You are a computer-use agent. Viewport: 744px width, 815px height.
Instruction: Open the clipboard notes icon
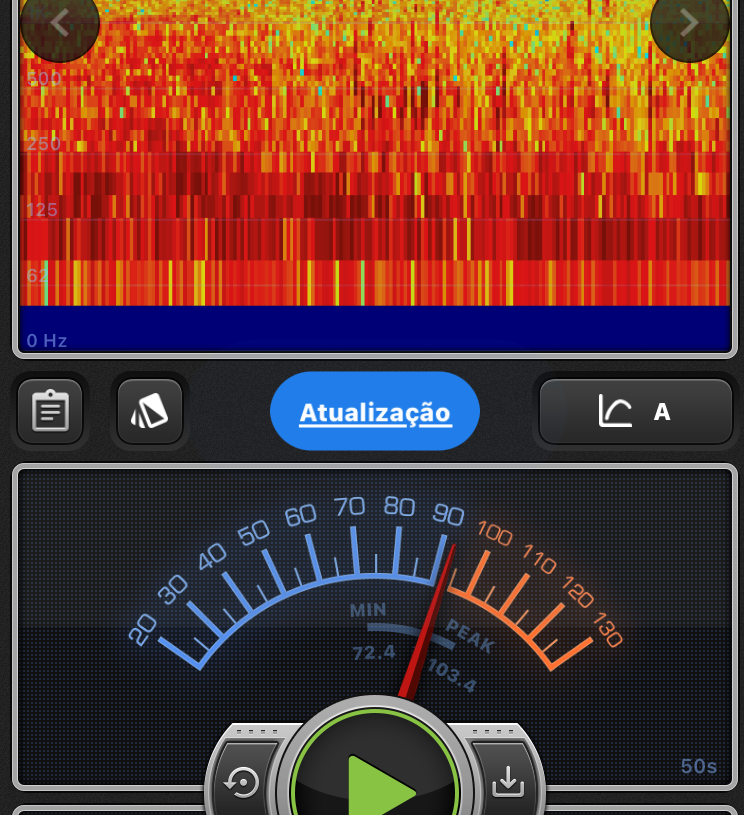tap(50, 411)
